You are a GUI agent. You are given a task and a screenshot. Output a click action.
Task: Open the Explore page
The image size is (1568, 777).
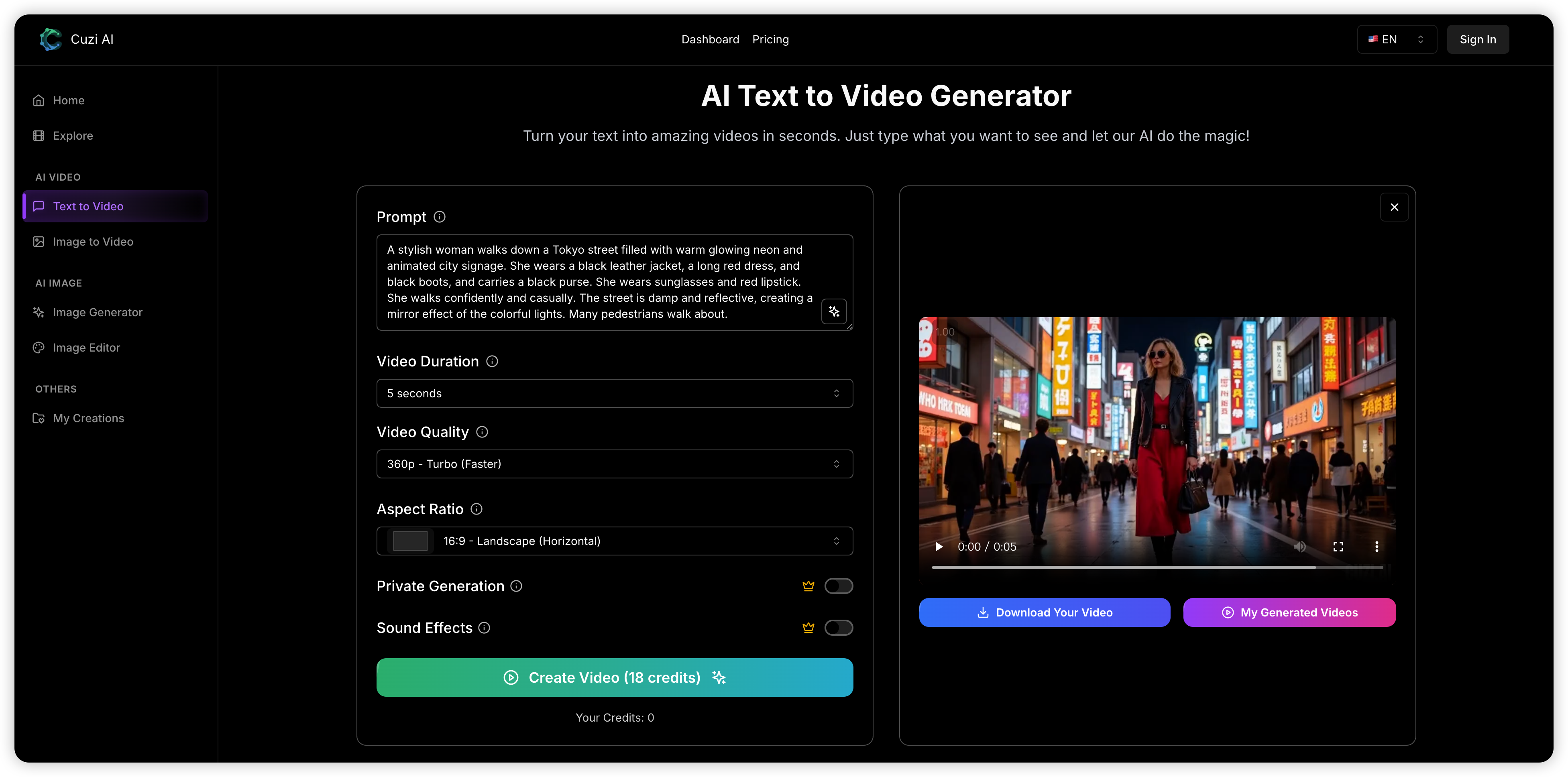pyautogui.click(x=116, y=136)
